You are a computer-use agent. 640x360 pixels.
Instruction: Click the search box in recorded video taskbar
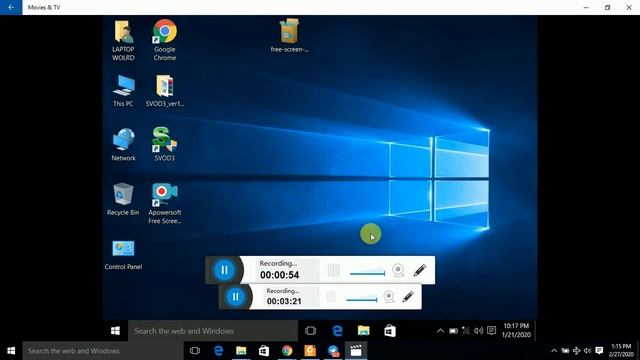[213, 331]
